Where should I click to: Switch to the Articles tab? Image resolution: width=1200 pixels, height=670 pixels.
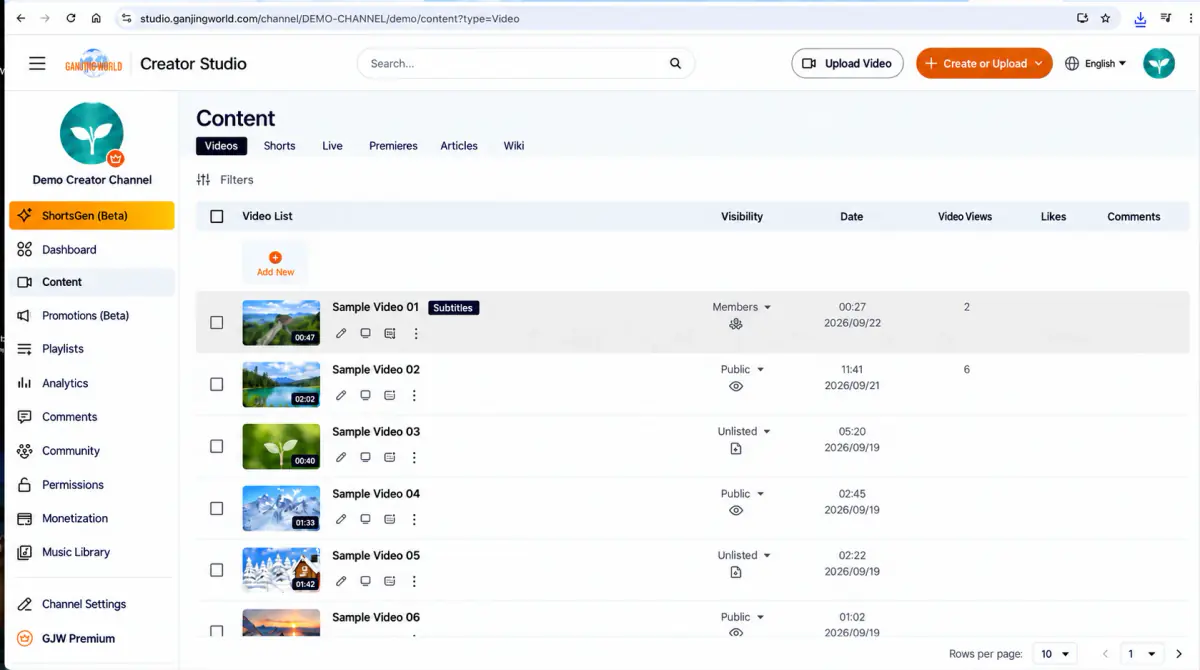click(x=459, y=146)
